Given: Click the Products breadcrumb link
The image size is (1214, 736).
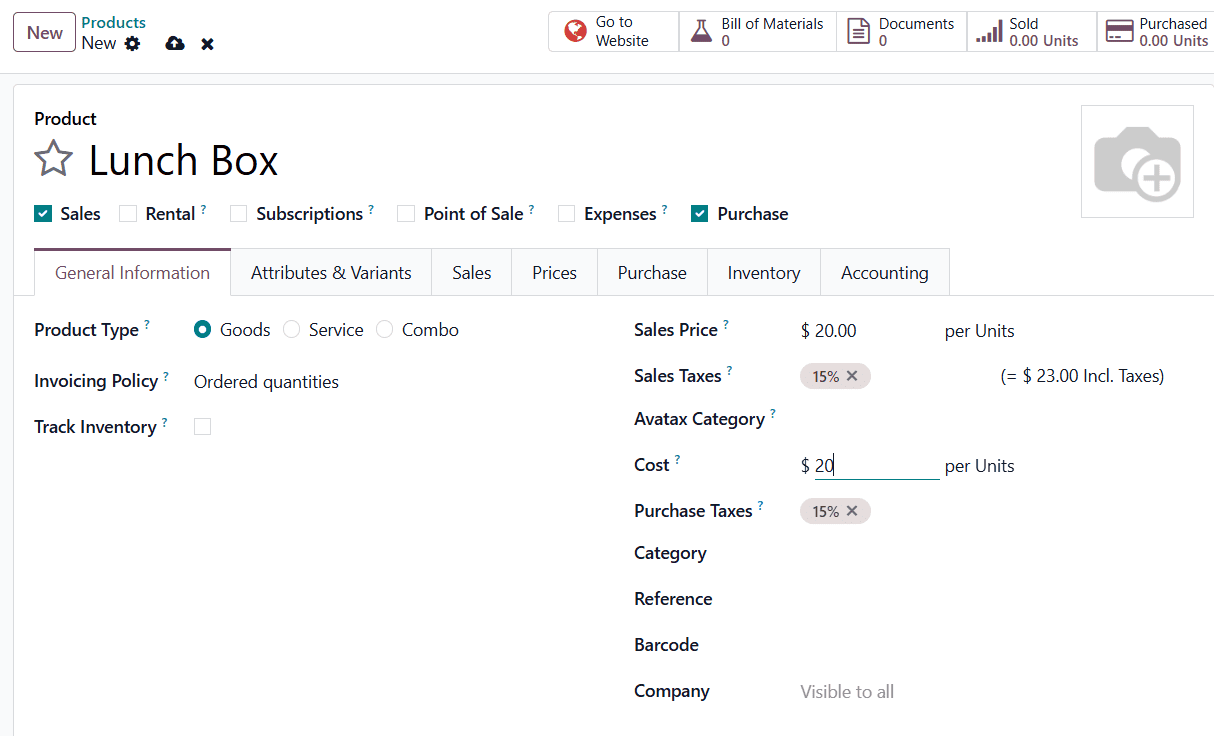Looking at the screenshot, I should 113,22.
